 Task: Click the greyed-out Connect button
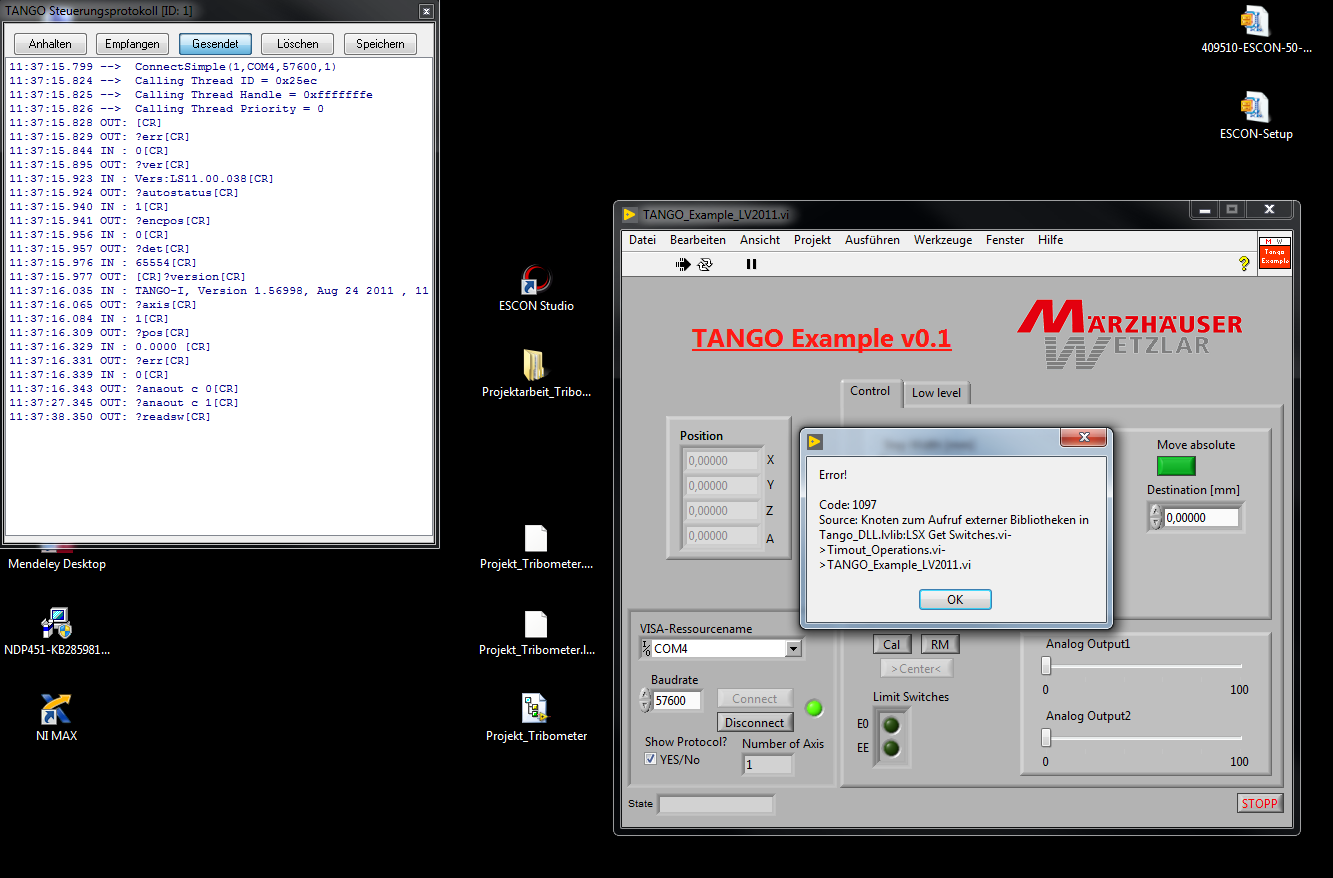coord(755,699)
